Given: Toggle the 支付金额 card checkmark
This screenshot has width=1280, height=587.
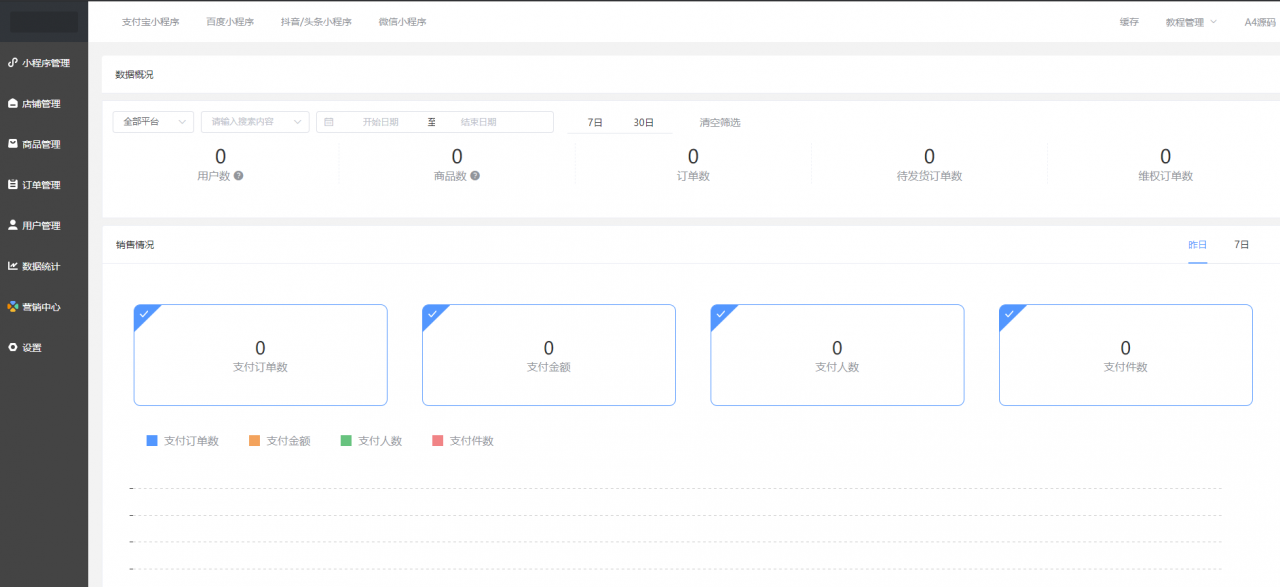Looking at the screenshot, I should (x=432, y=314).
